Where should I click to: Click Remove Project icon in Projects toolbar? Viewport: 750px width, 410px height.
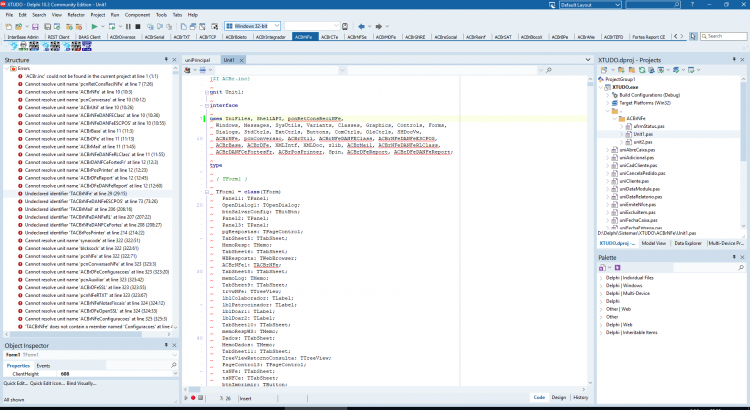pyautogui.click(x=631, y=70)
